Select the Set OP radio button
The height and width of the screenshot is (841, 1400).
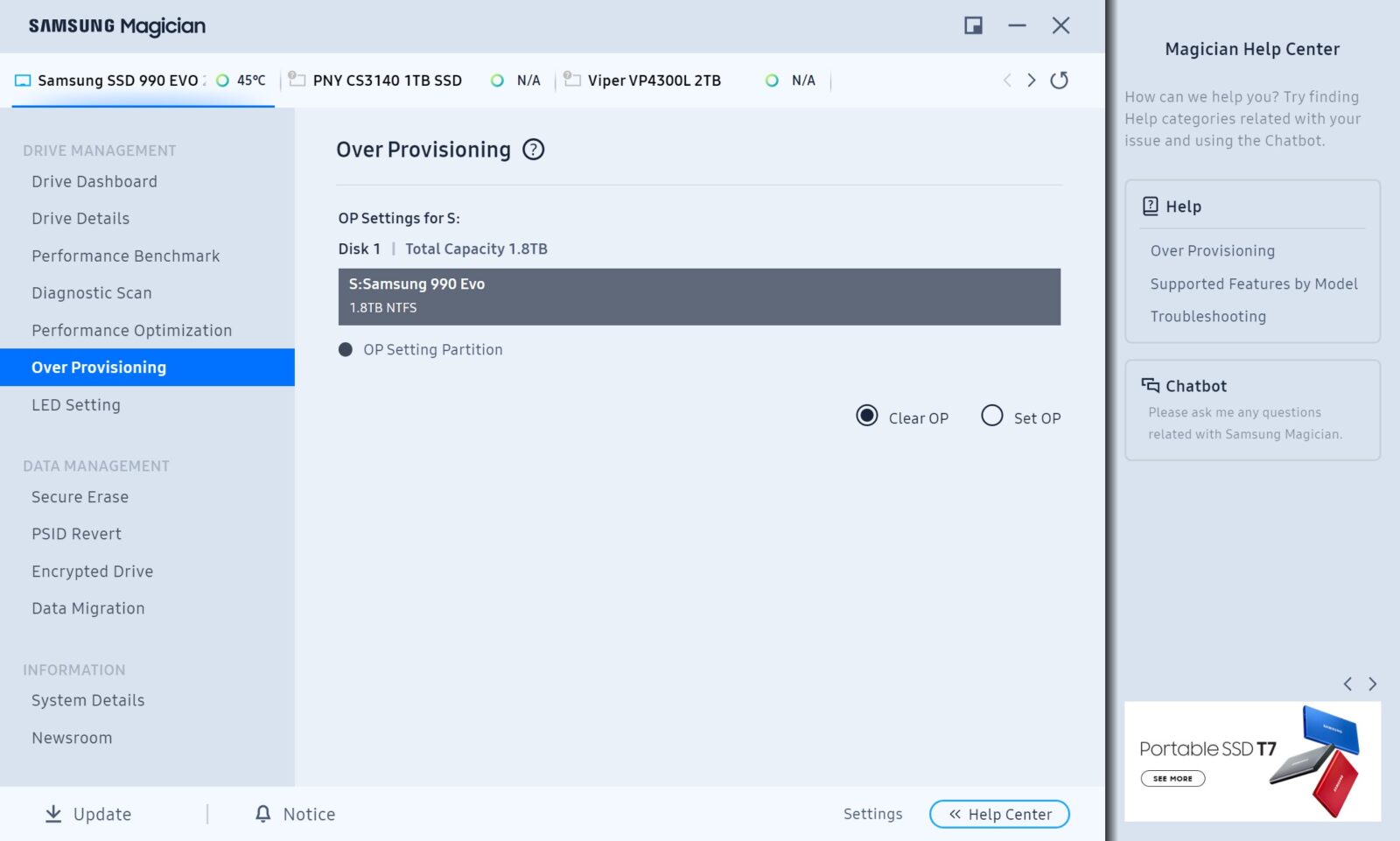click(991, 416)
